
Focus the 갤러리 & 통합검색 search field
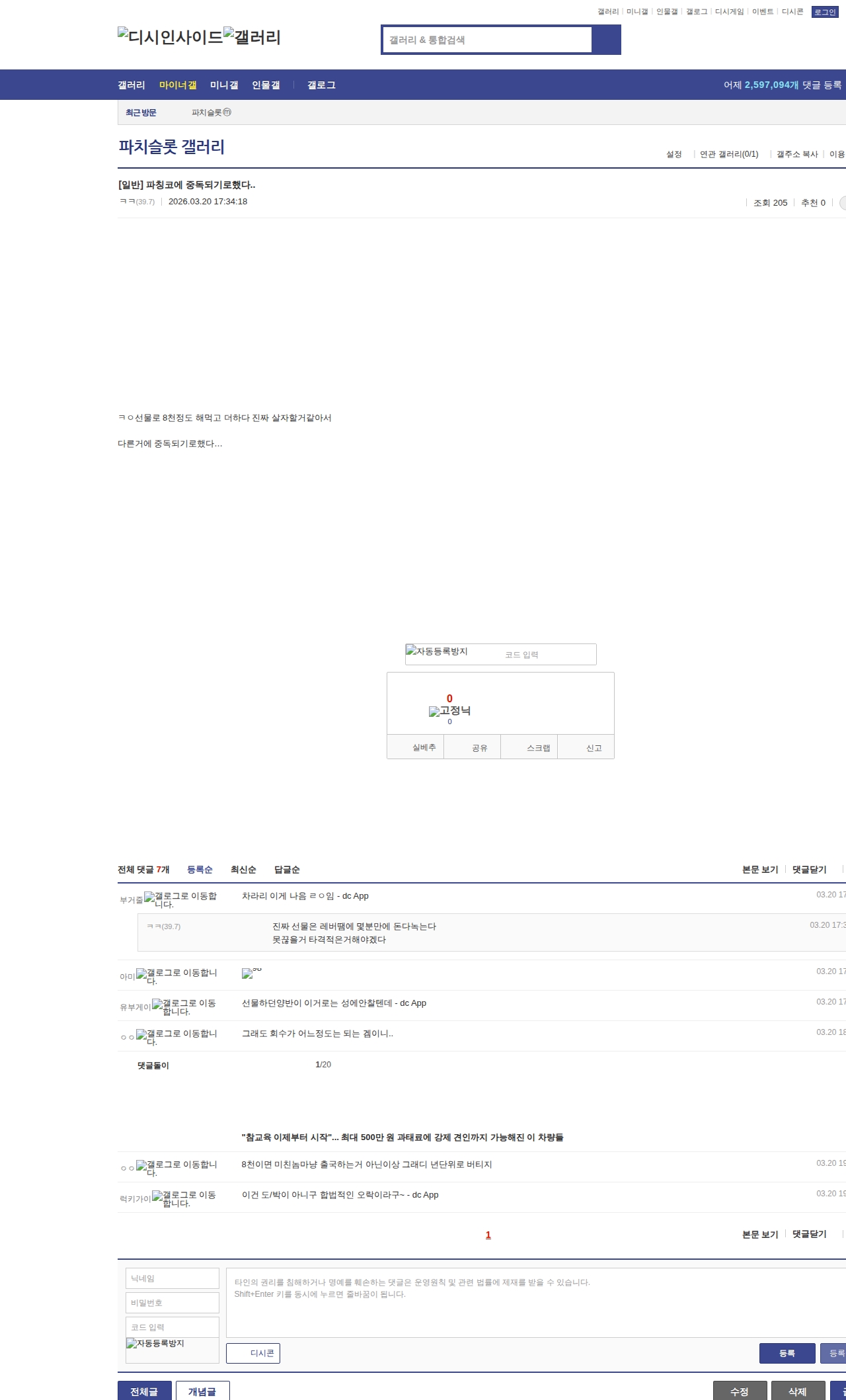coord(487,40)
